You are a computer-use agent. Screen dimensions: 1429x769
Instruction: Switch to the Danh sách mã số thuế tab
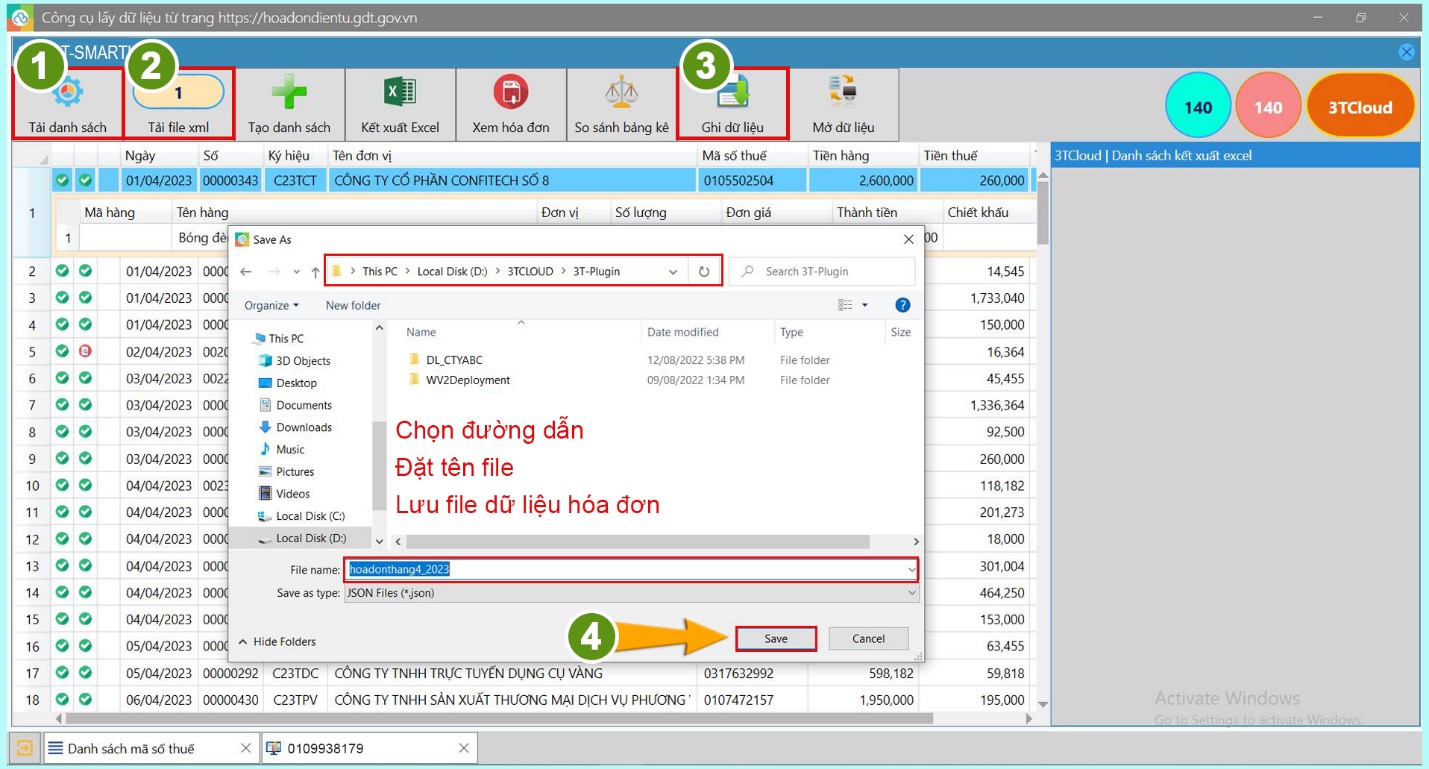click(131, 748)
